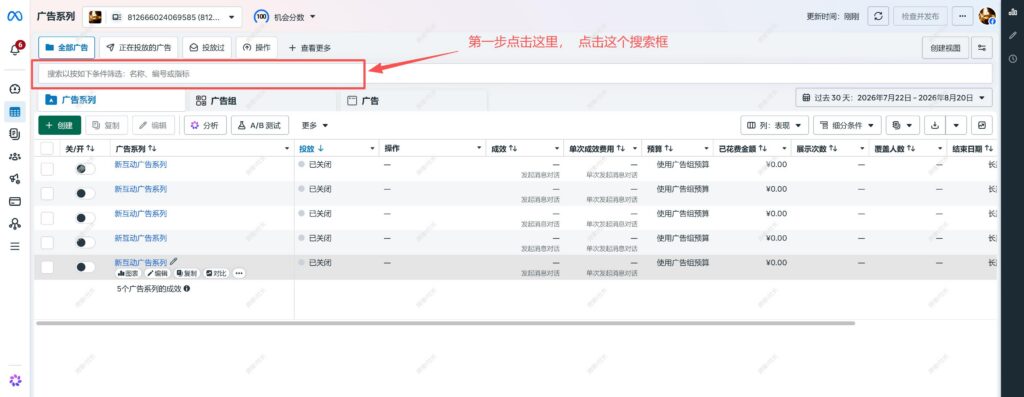The width and height of the screenshot is (1024, 397).
Task: Click the 图表 chip in highlighted row
Action: point(127,273)
